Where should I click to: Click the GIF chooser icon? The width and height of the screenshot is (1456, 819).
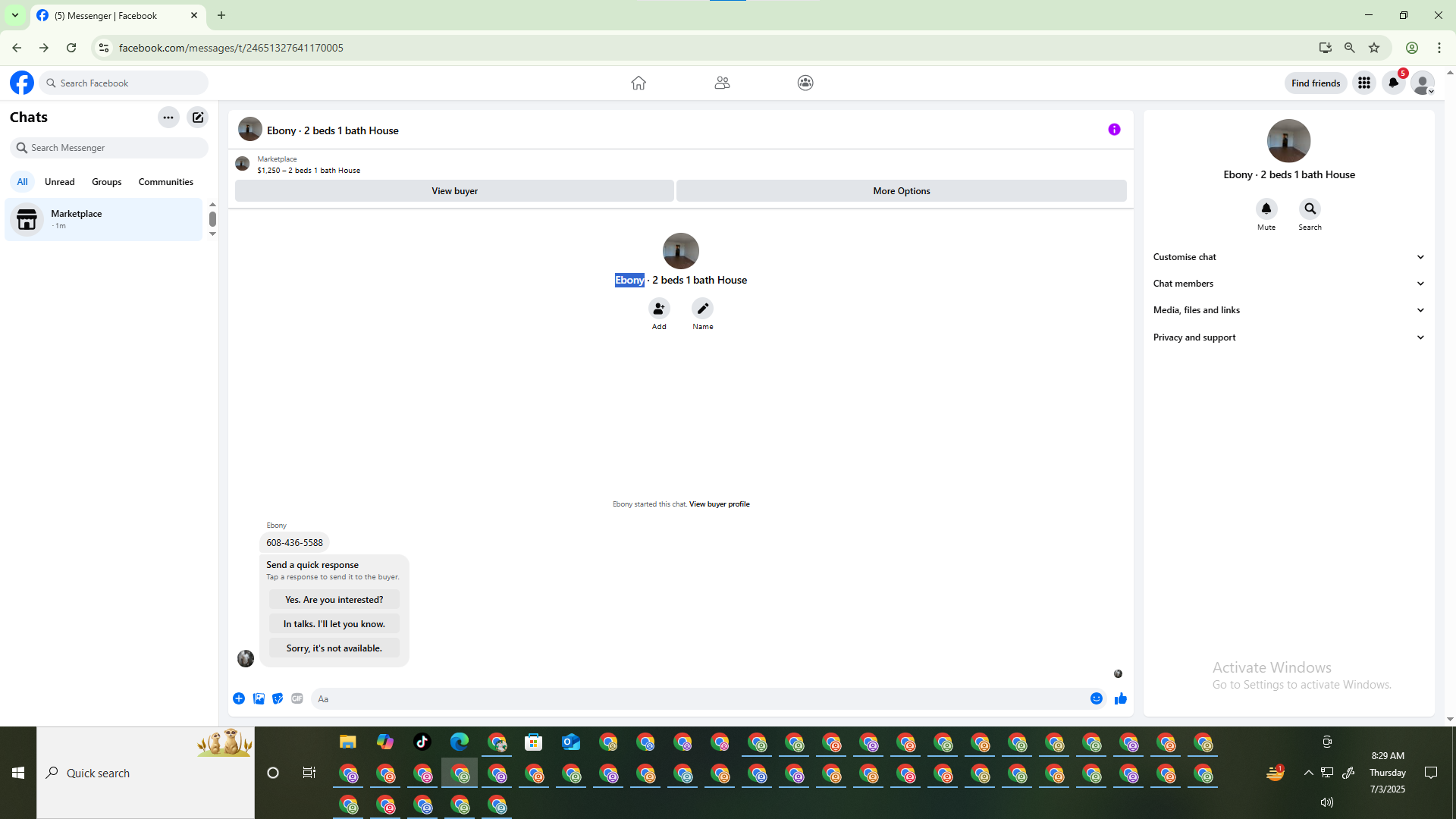[x=297, y=698]
